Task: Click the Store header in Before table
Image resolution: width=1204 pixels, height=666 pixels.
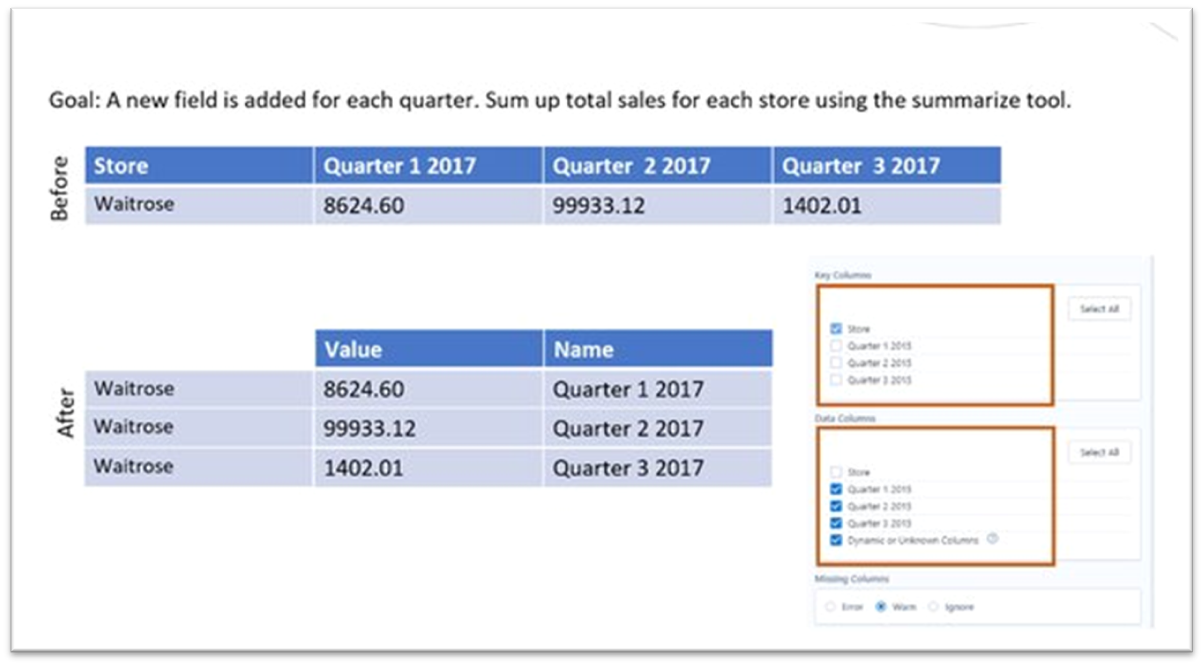Action: (x=199, y=165)
